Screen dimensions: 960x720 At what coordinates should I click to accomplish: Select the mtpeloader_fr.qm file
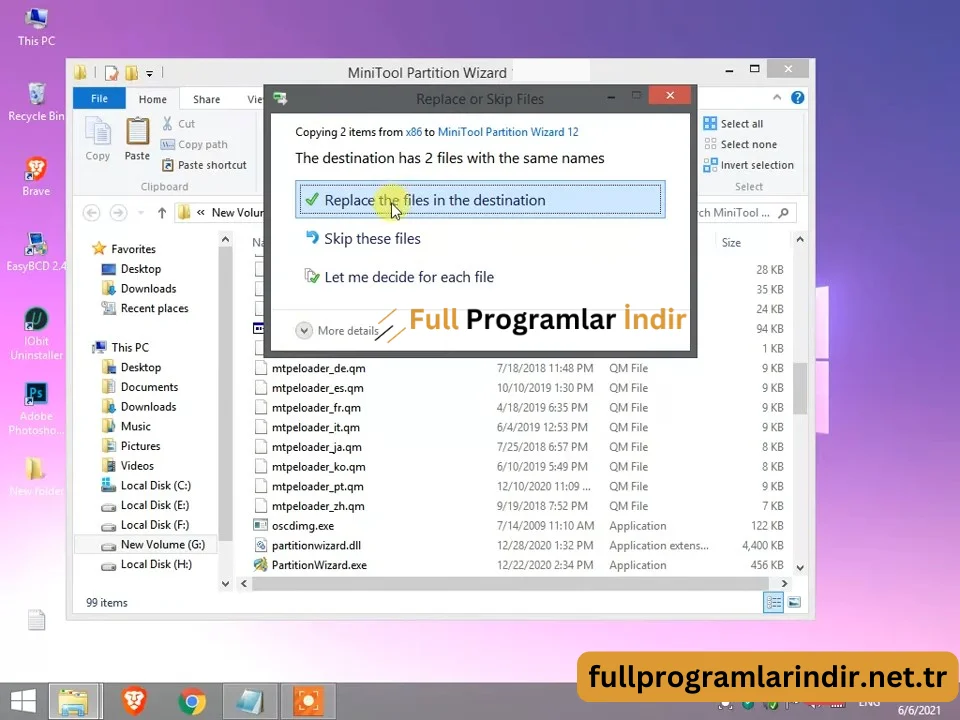pos(316,407)
